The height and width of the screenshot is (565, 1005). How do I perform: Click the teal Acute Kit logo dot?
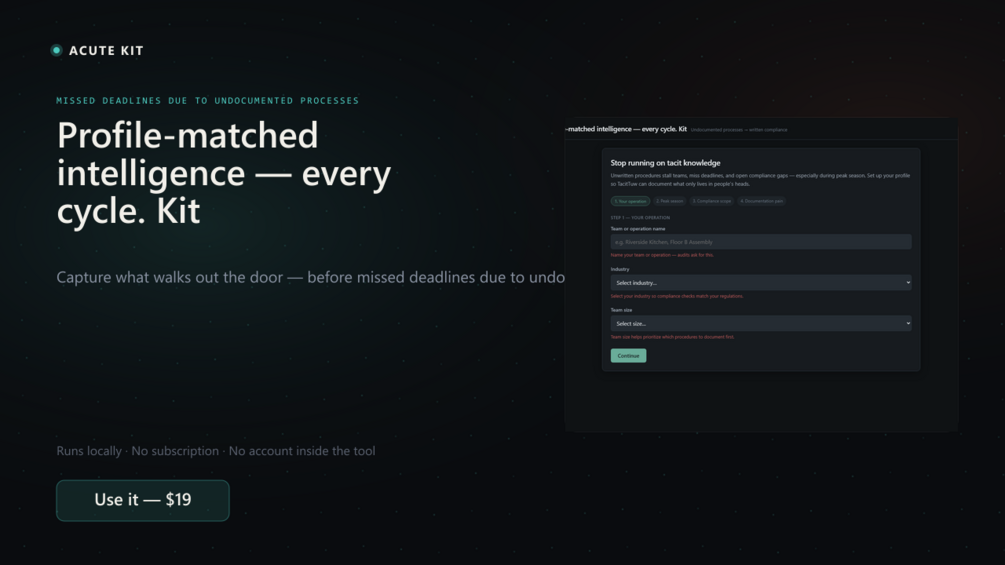coord(56,50)
